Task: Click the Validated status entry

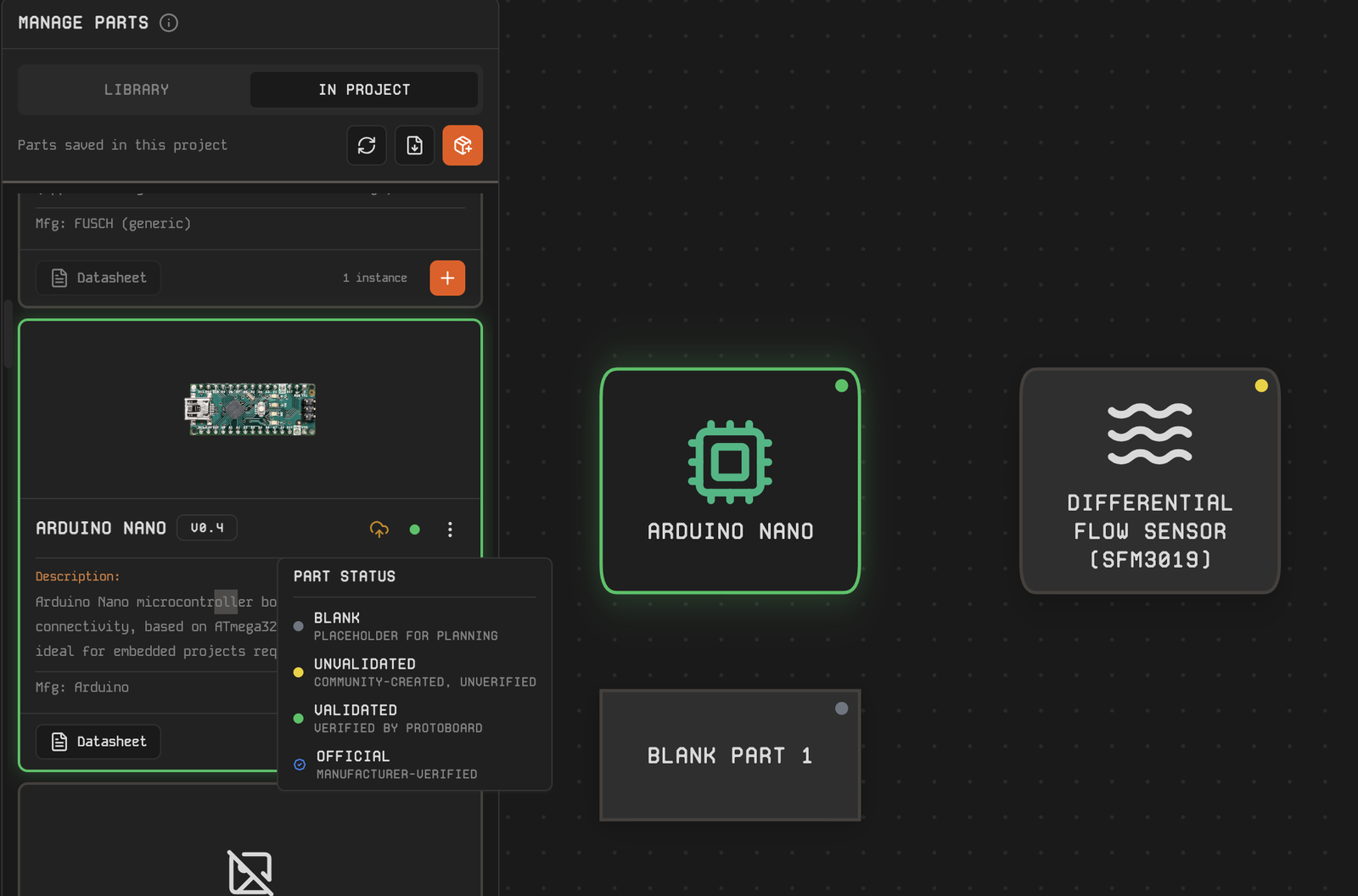Action: click(x=415, y=719)
